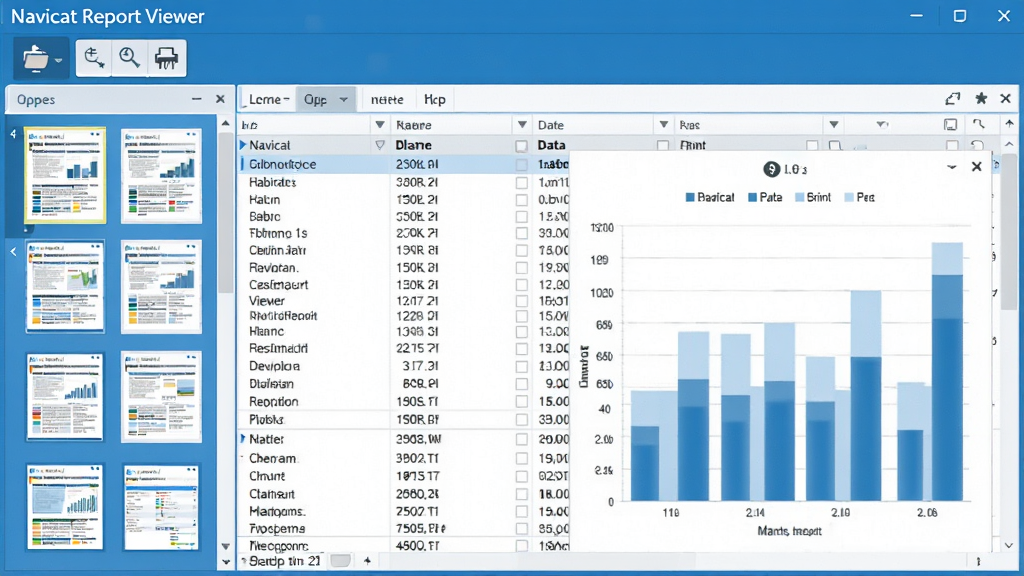Screen dimensions: 1024x576
Task: Click the left arrow beside the second thumbnail row
Action: 13,251
